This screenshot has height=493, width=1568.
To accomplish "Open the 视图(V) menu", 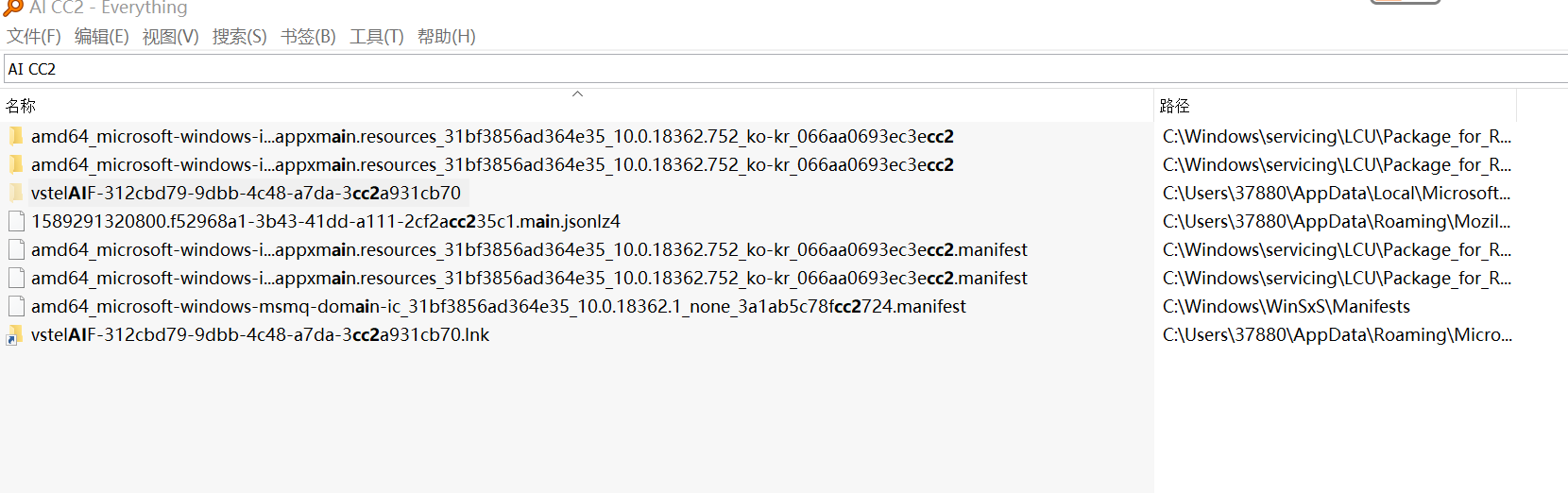I will pyautogui.click(x=171, y=37).
